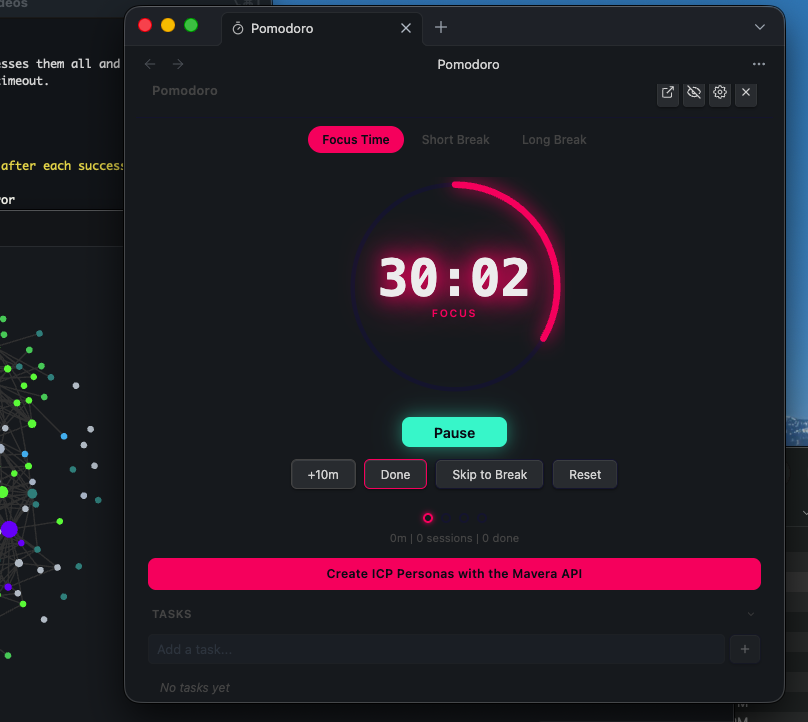
Task: Click the '0m | 0 sessions | 0 done' stats
Action: coord(454,538)
